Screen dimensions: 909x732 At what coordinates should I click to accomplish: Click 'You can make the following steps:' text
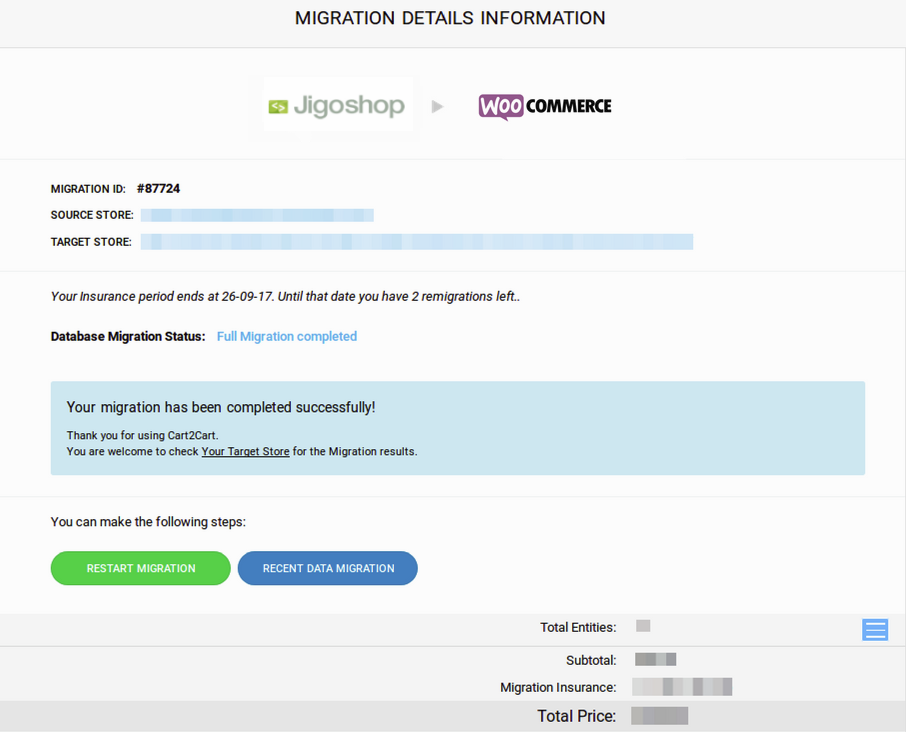148,522
